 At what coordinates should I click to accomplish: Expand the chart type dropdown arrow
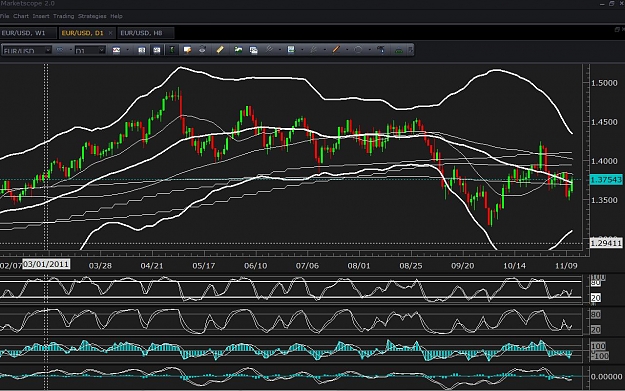(127, 50)
